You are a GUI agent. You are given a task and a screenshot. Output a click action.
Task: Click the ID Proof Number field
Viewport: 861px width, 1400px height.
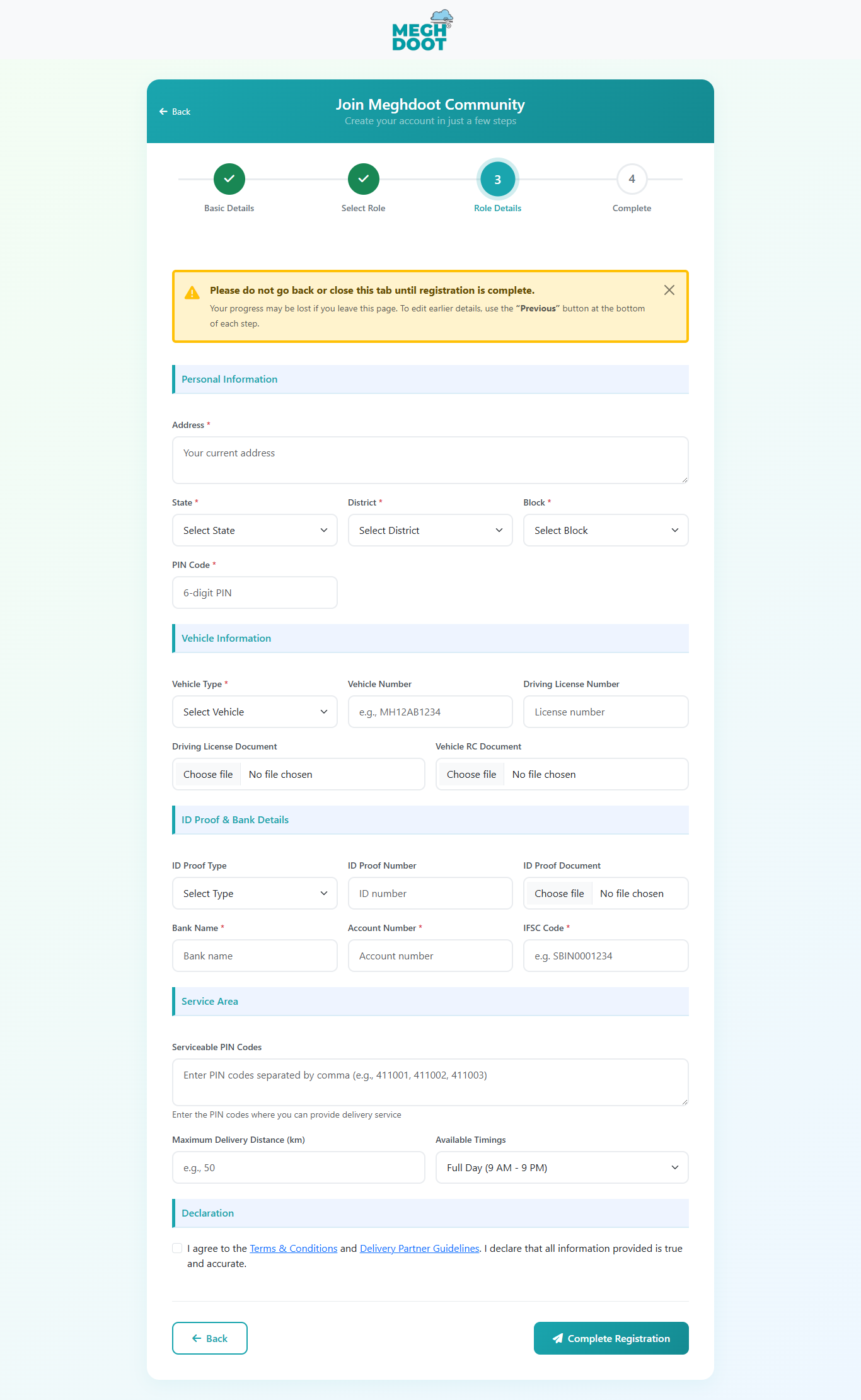pyautogui.click(x=430, y=893)
